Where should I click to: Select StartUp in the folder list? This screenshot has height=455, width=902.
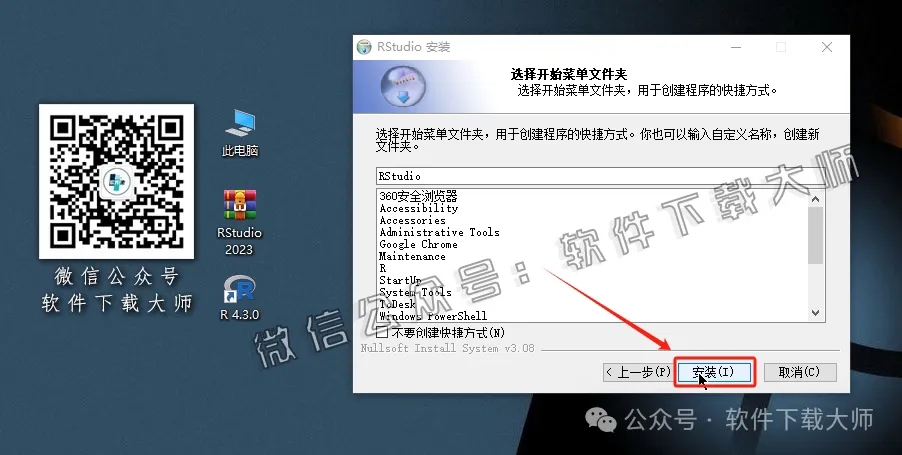coord(400,281)
